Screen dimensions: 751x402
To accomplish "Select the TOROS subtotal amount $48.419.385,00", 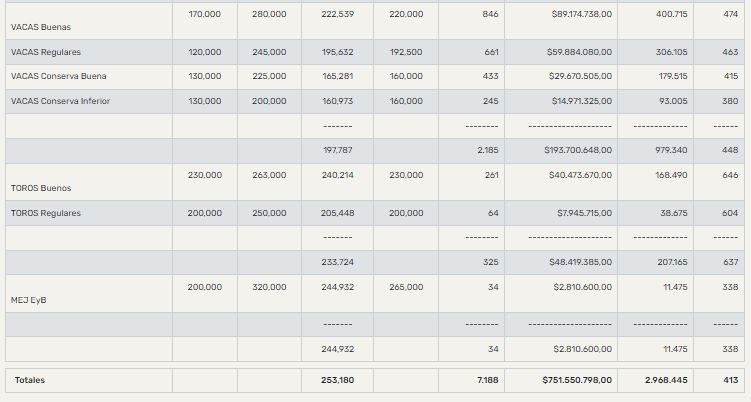I will tap(580, 262).
